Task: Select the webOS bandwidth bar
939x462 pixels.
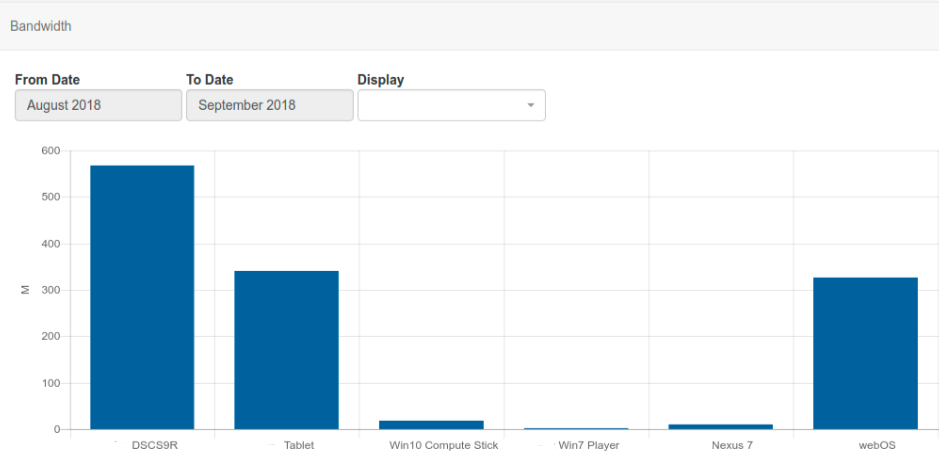Action: coord(865,353)
